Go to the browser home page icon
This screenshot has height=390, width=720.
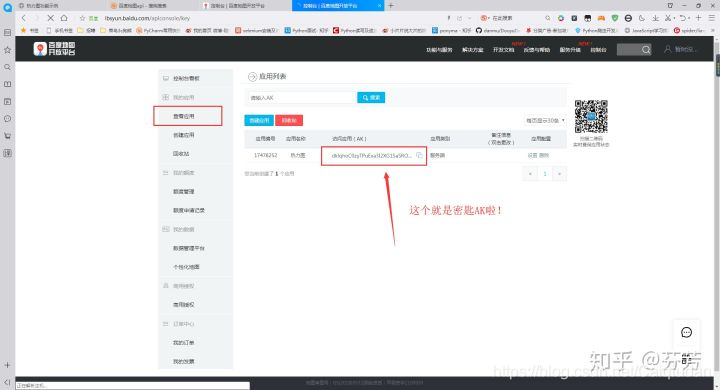(64, 18)
